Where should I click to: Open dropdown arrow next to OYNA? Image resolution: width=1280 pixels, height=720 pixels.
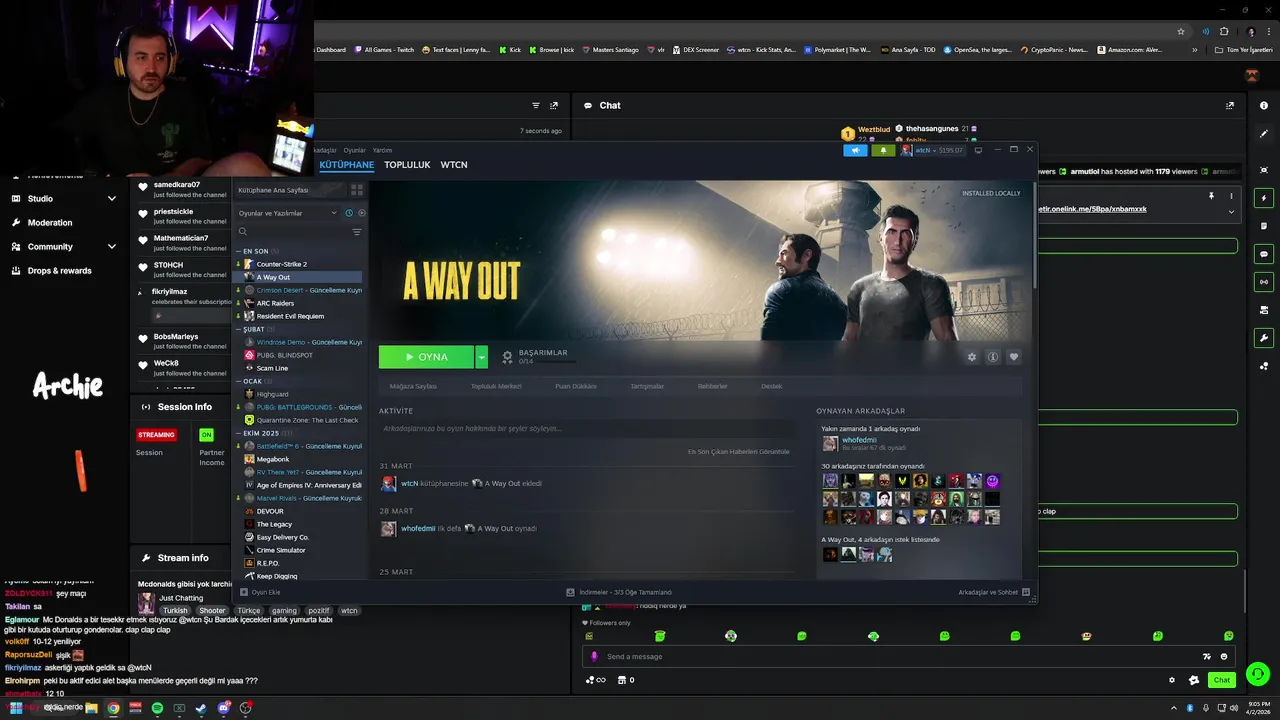pos(481,357)
